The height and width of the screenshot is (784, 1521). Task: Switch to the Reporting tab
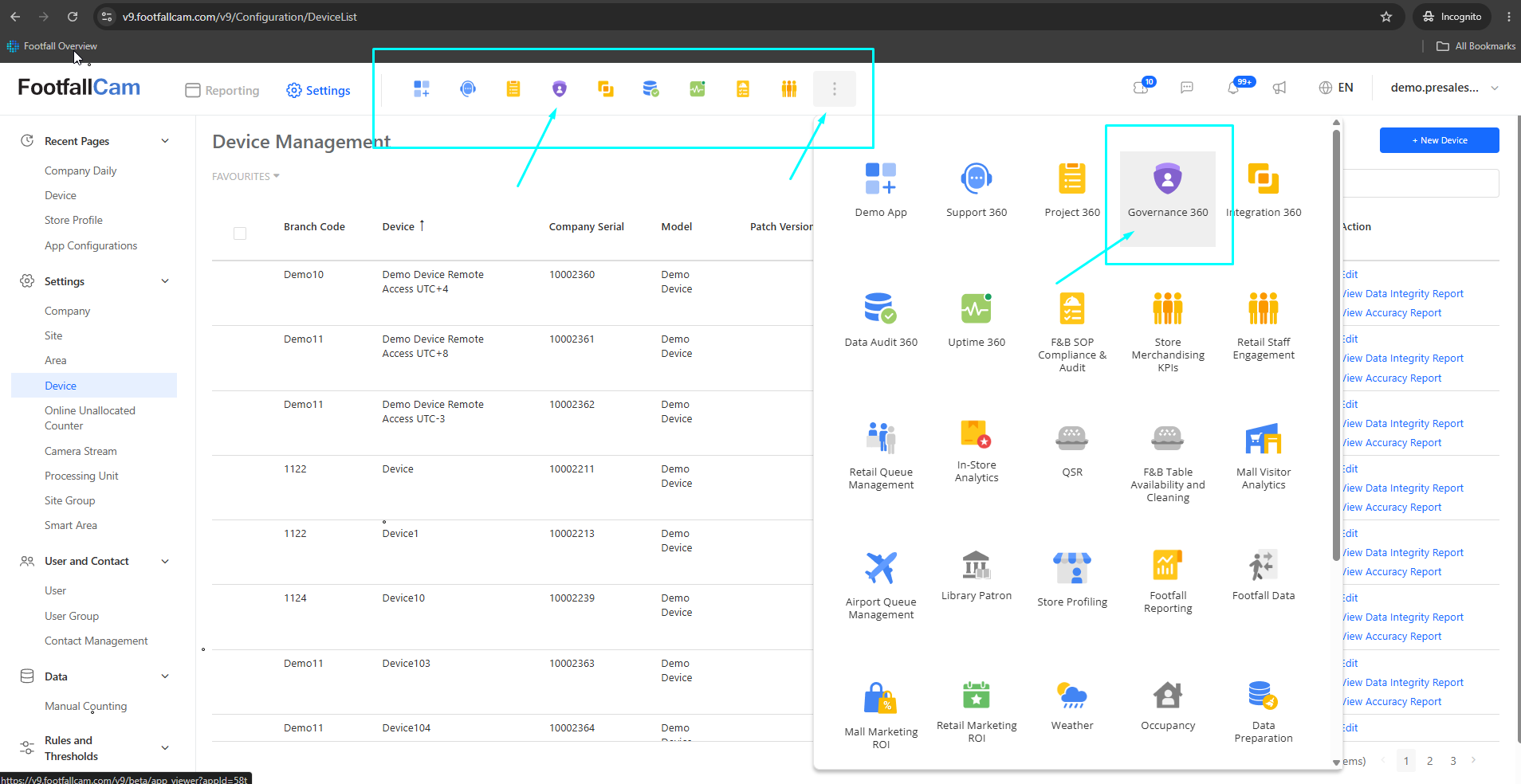[222, 90]
